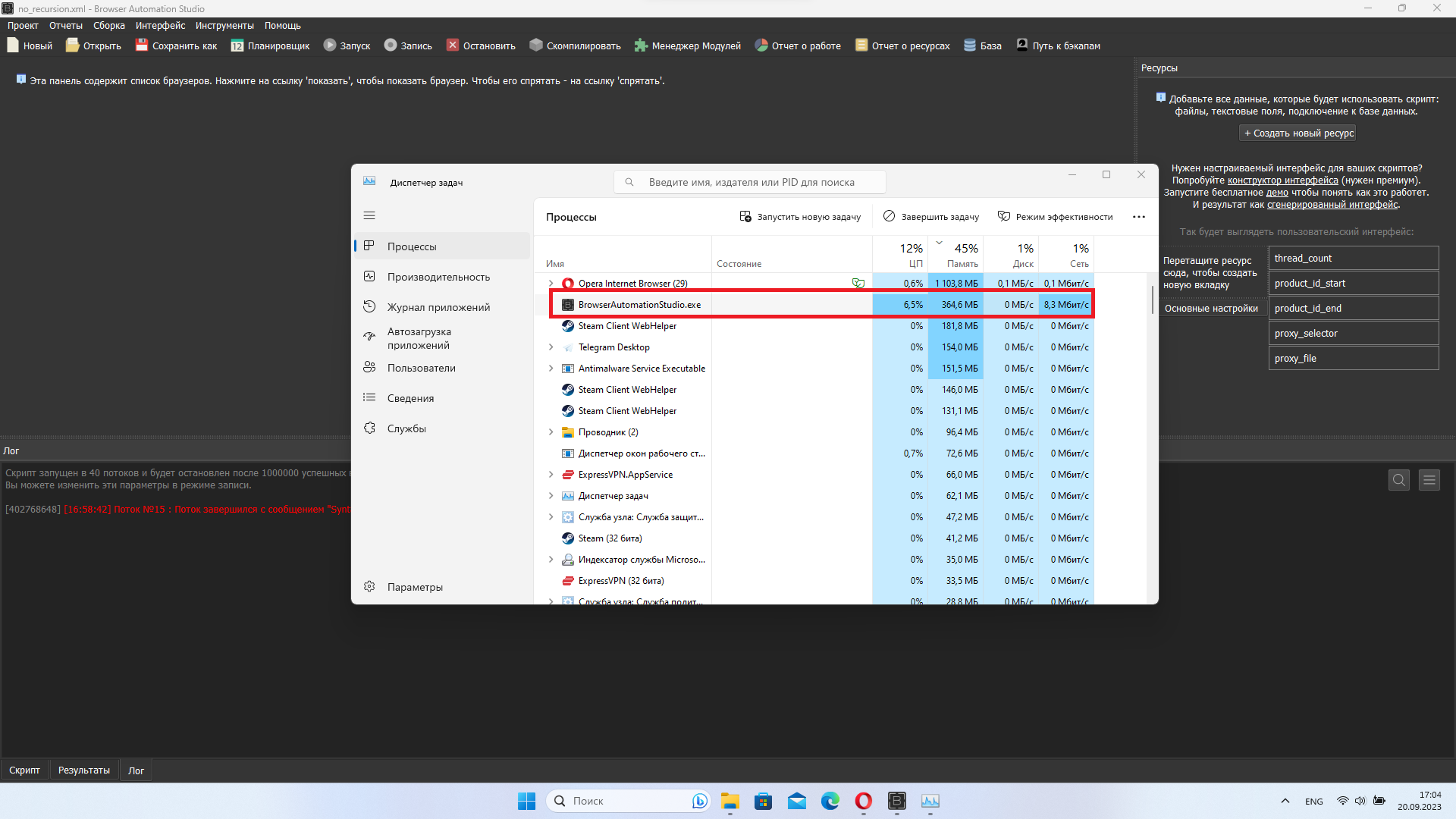Click the Task Manager search field
This screenshot has width=1456, height=819.
coord(751,182)
